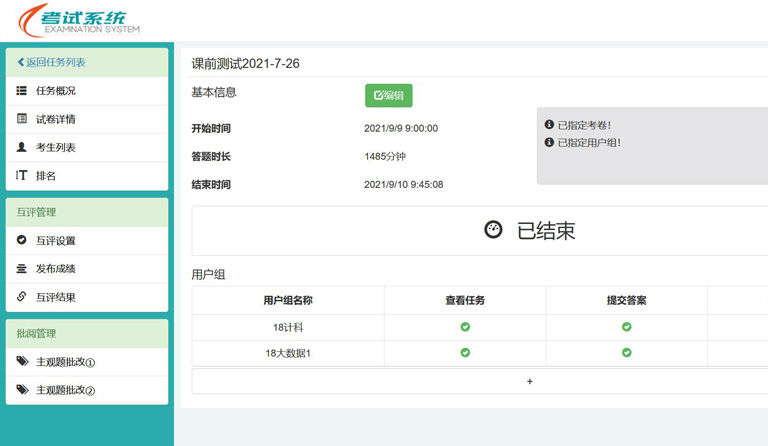Toggle 提交答案 check for 18大数据1
768x446 pixels.
627,353
